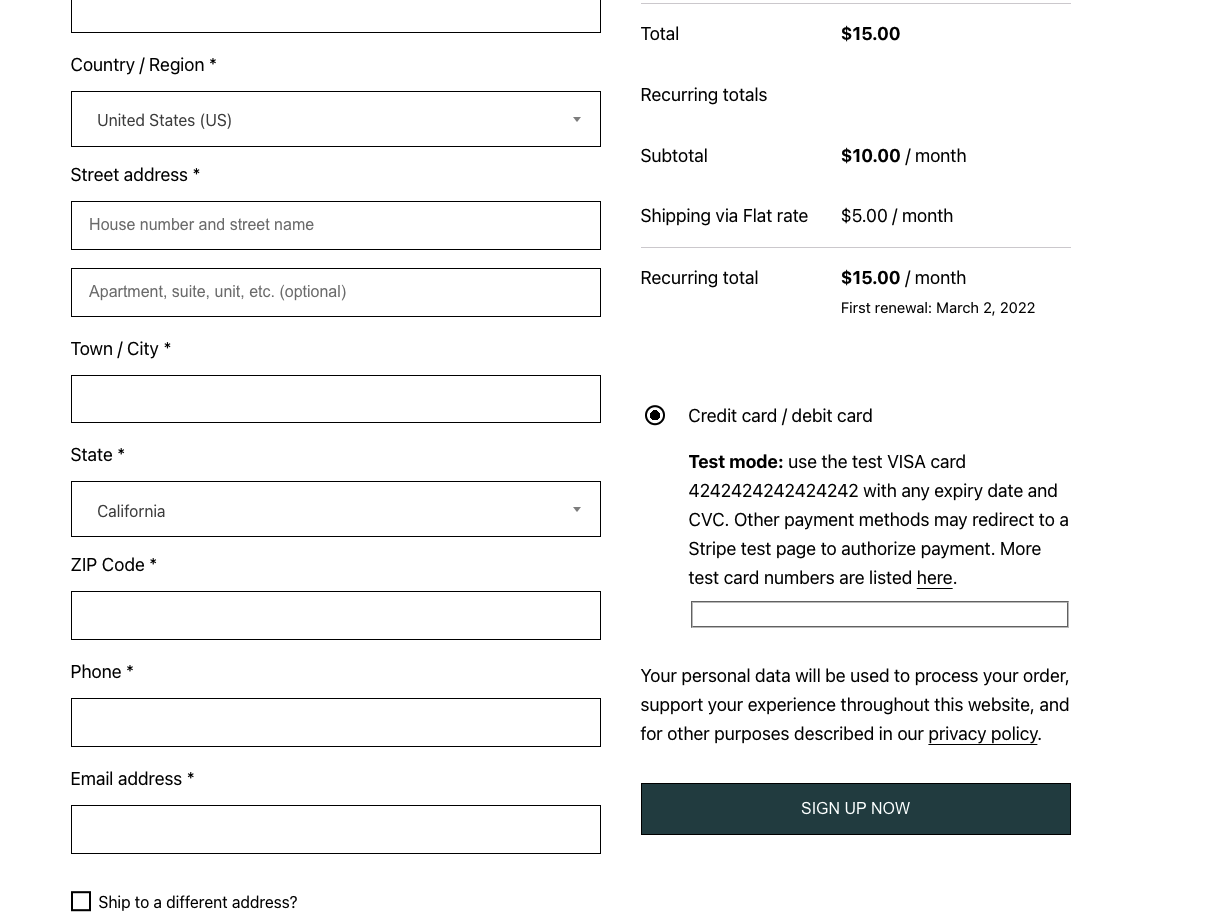The height and width of the screenshot is (916, 1211).
Task: Click the Street address house number field
Action: coord(335,225)
